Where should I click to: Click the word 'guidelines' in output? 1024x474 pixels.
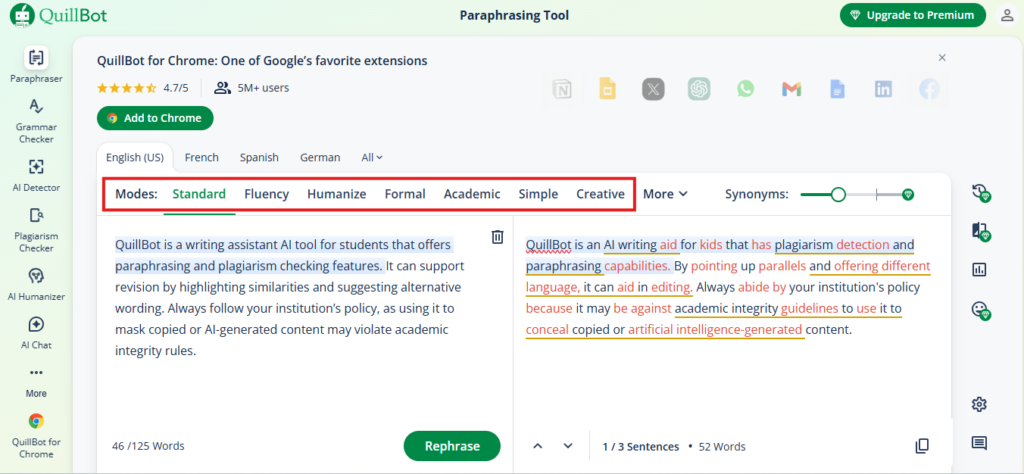810,308
